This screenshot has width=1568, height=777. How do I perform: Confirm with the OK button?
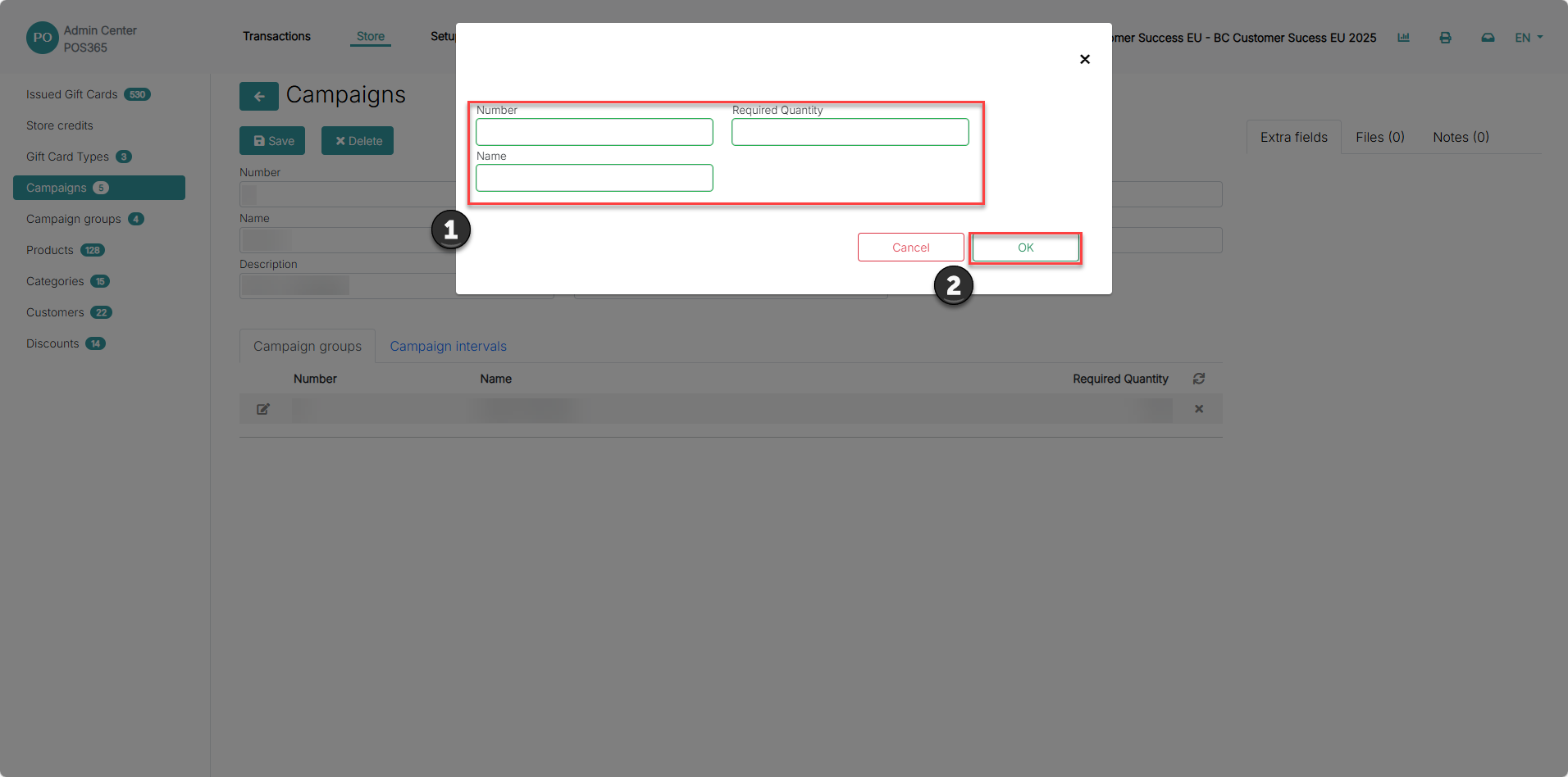[x=1026, y=248]
